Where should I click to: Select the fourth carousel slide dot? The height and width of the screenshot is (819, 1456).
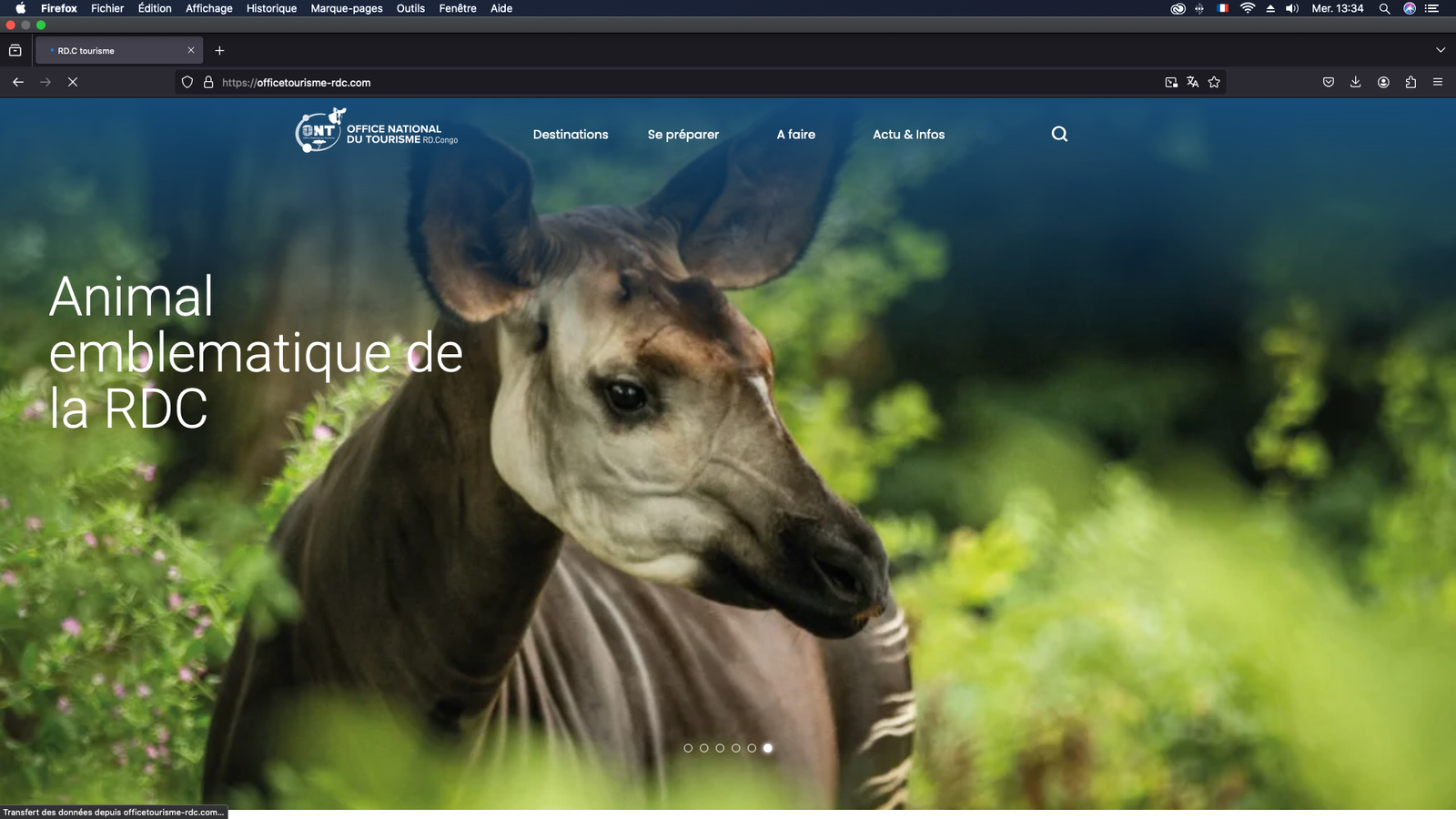[736, 748]
